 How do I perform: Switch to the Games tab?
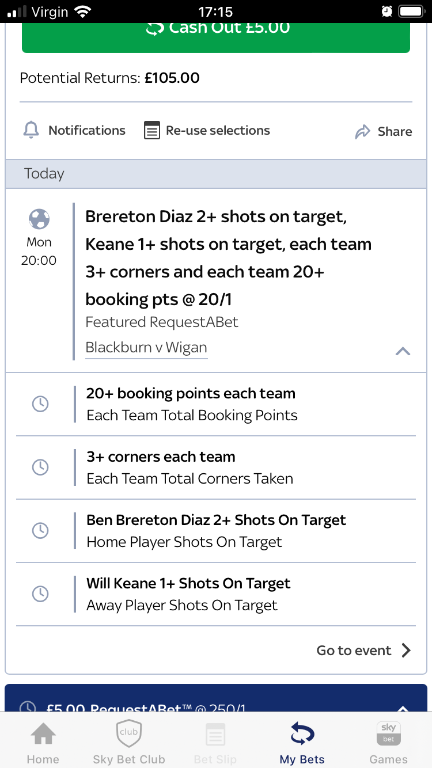(388, 743)
